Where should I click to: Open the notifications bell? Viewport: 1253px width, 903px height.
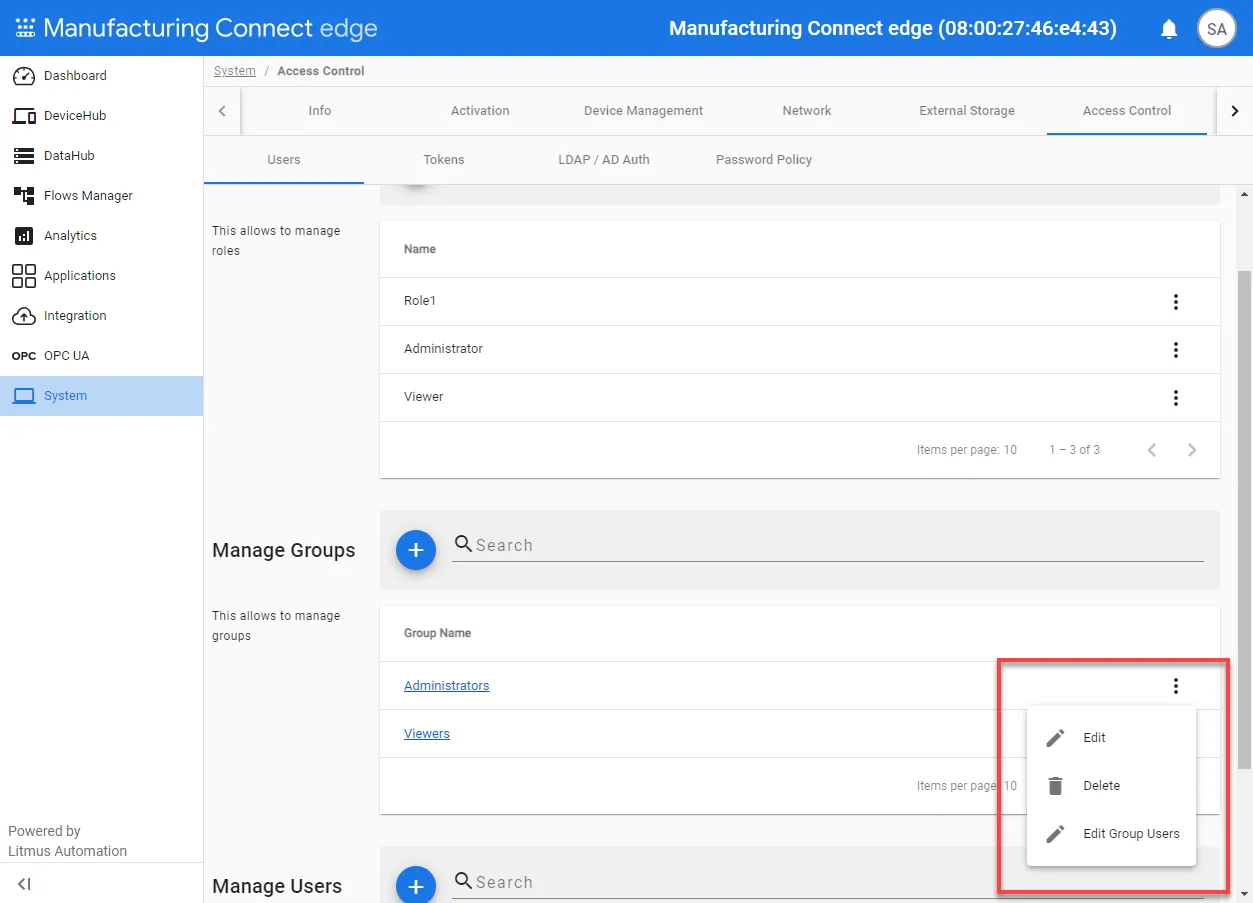pyautogui.click(x=1169, y=29)
